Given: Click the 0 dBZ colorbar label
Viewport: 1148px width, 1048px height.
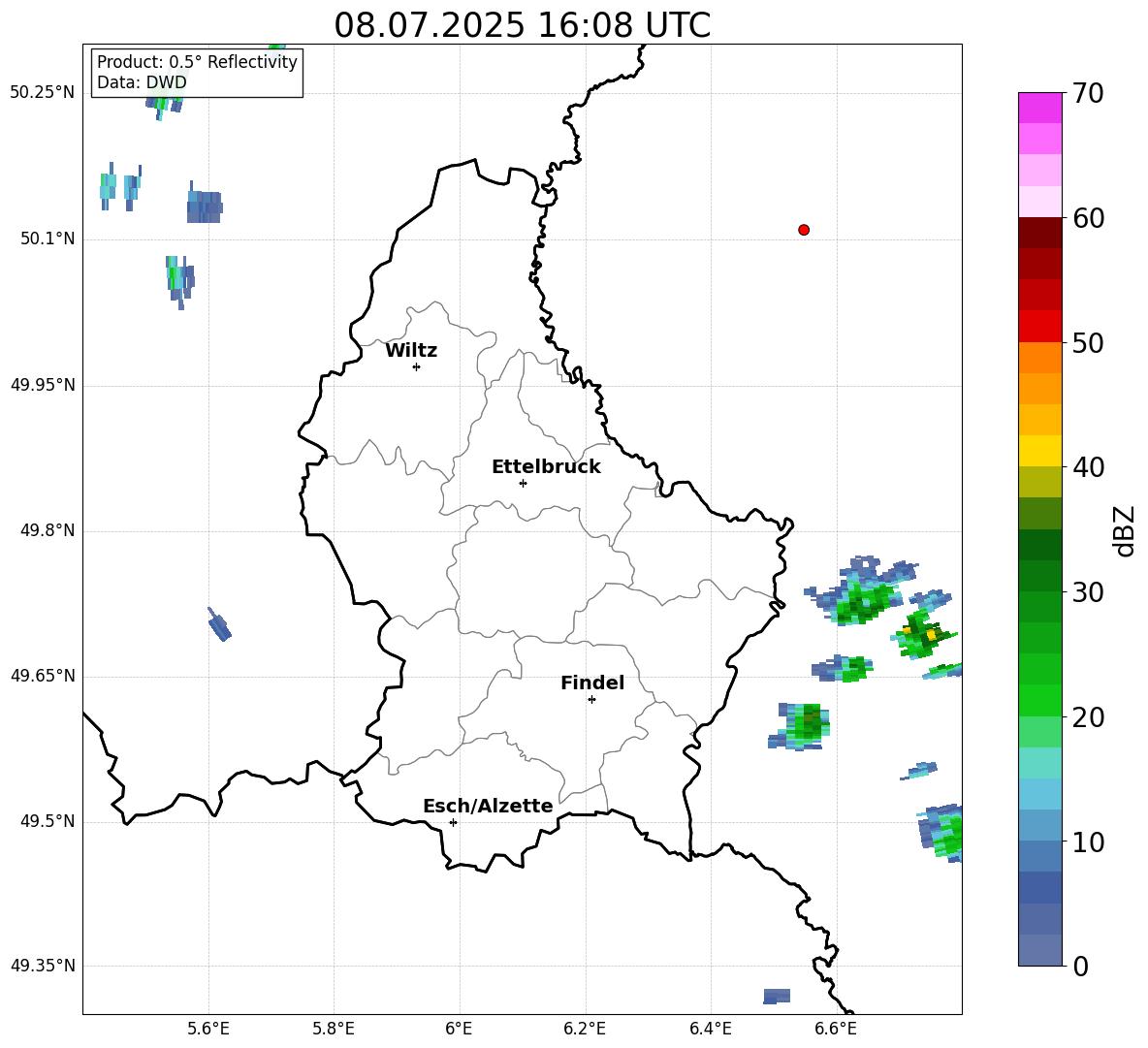Looking at the screenshot, I should coord(1080,966).
